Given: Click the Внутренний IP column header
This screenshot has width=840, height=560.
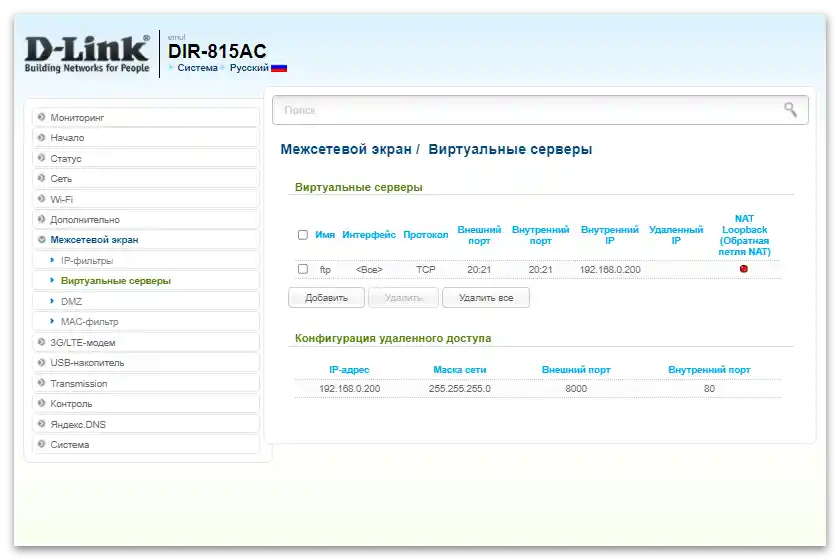Looking at the screenshot, I should pos(610,235).
